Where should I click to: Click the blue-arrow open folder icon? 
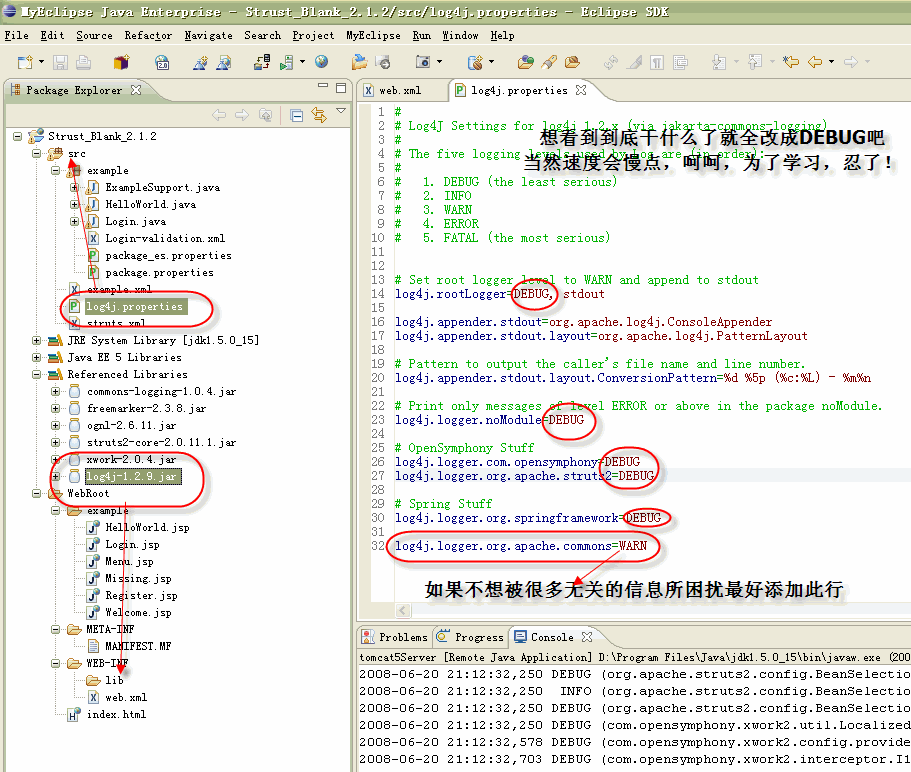click(360, 62)
